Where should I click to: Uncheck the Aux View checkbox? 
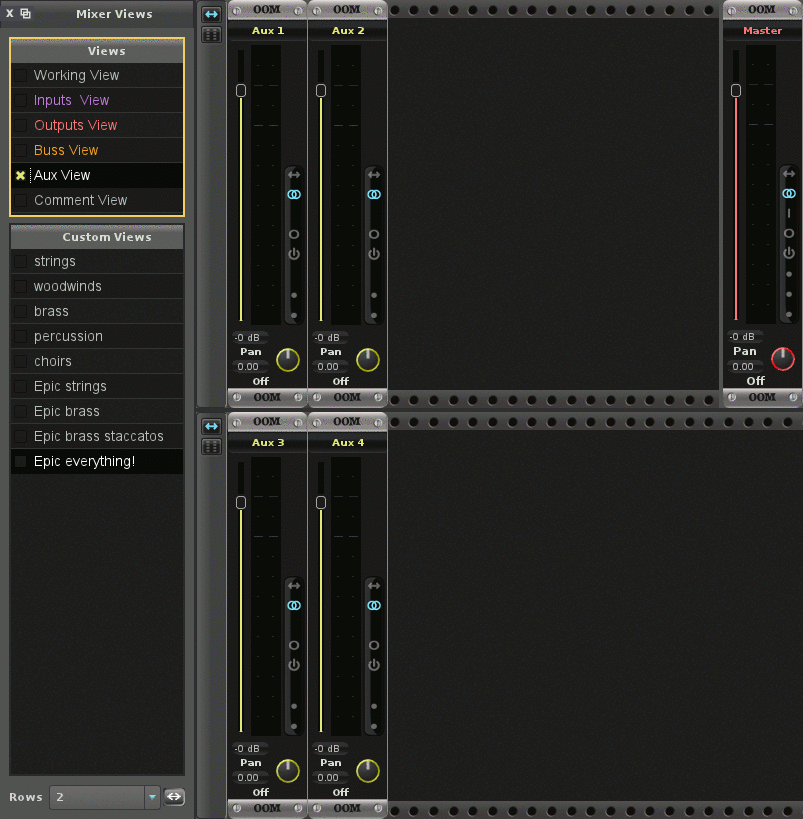(20, 176)
